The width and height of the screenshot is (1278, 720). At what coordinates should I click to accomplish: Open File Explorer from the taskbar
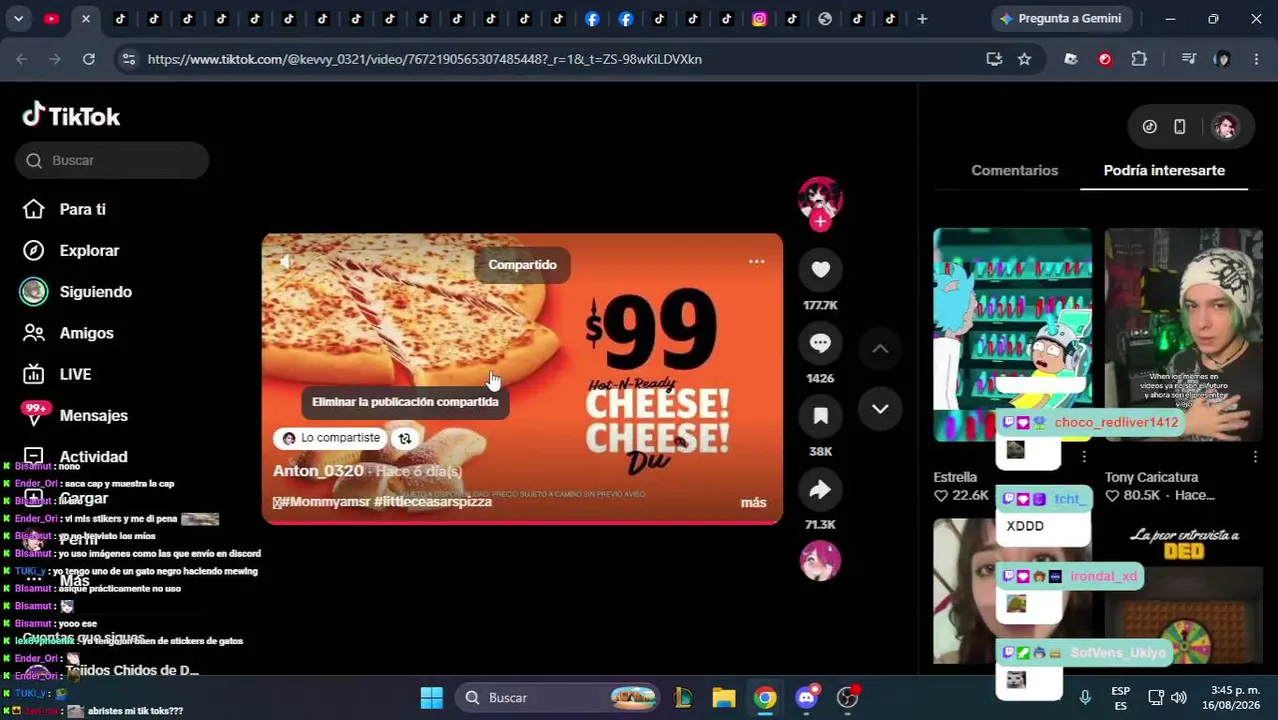point(723,697)
